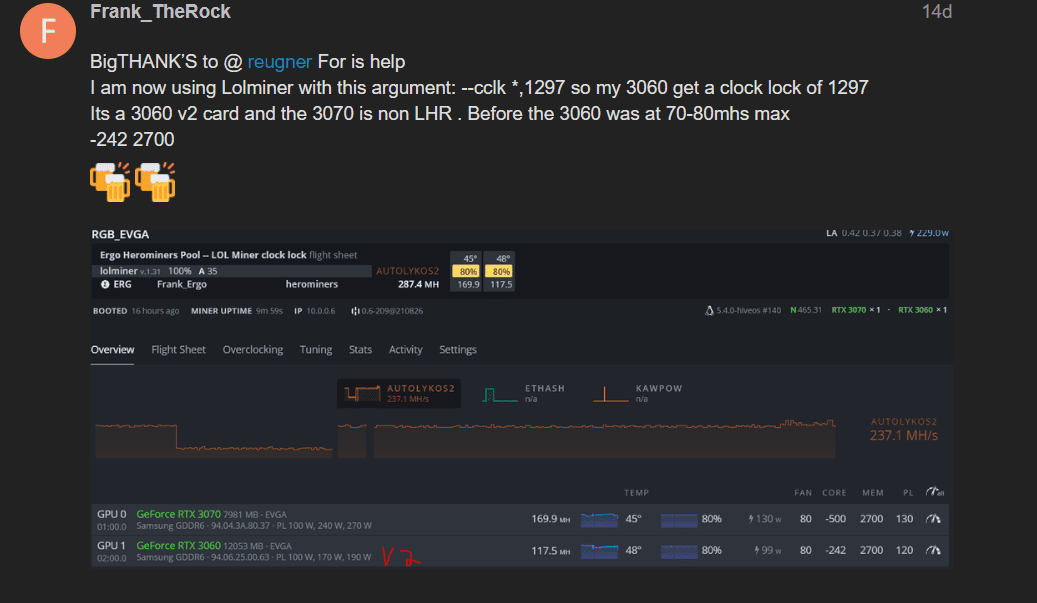
Task: Click the RTX 3060 ×1 GPU count label
Action: [x=922, y=310]
